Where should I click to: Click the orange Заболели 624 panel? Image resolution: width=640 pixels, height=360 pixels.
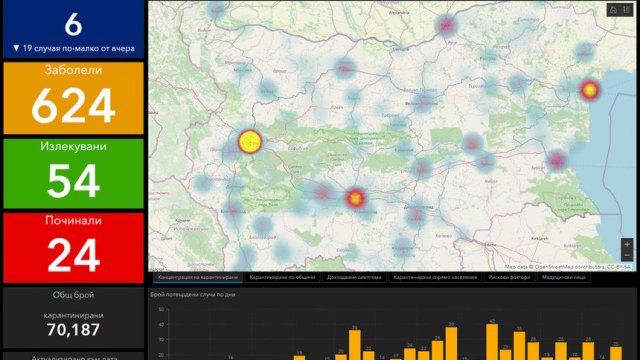pos(73,98)
